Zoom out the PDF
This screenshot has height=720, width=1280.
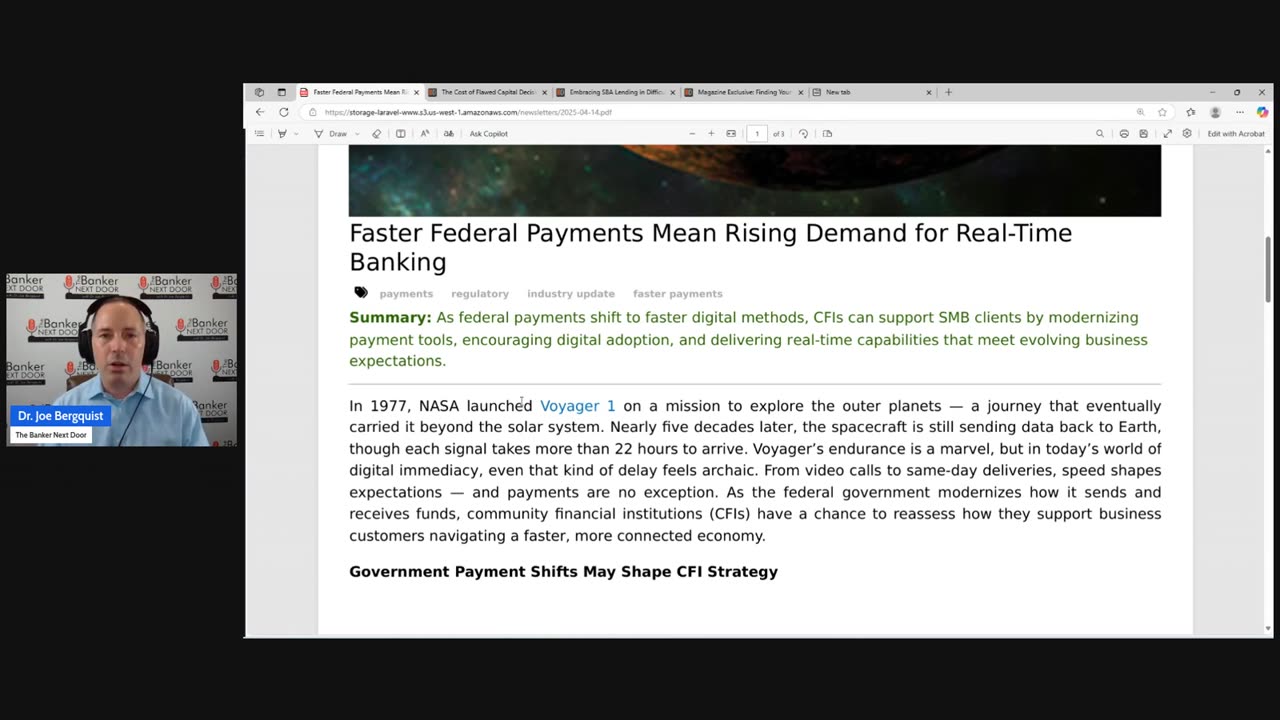coord(692,133)
